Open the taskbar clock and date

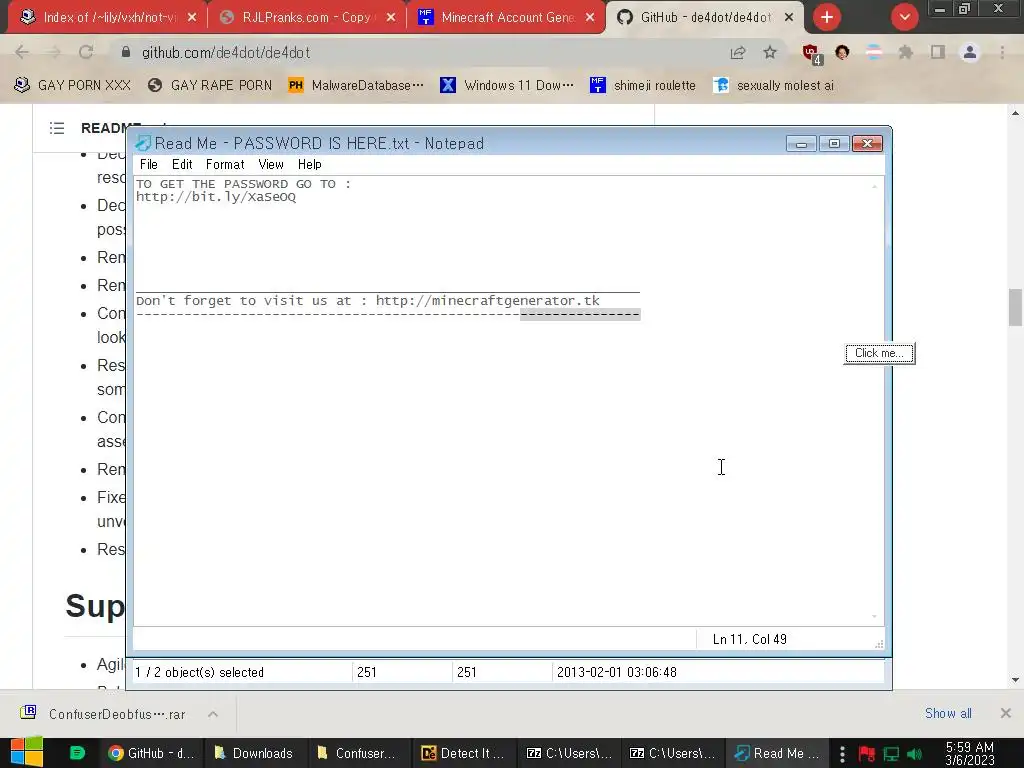(x=970, y=753)
